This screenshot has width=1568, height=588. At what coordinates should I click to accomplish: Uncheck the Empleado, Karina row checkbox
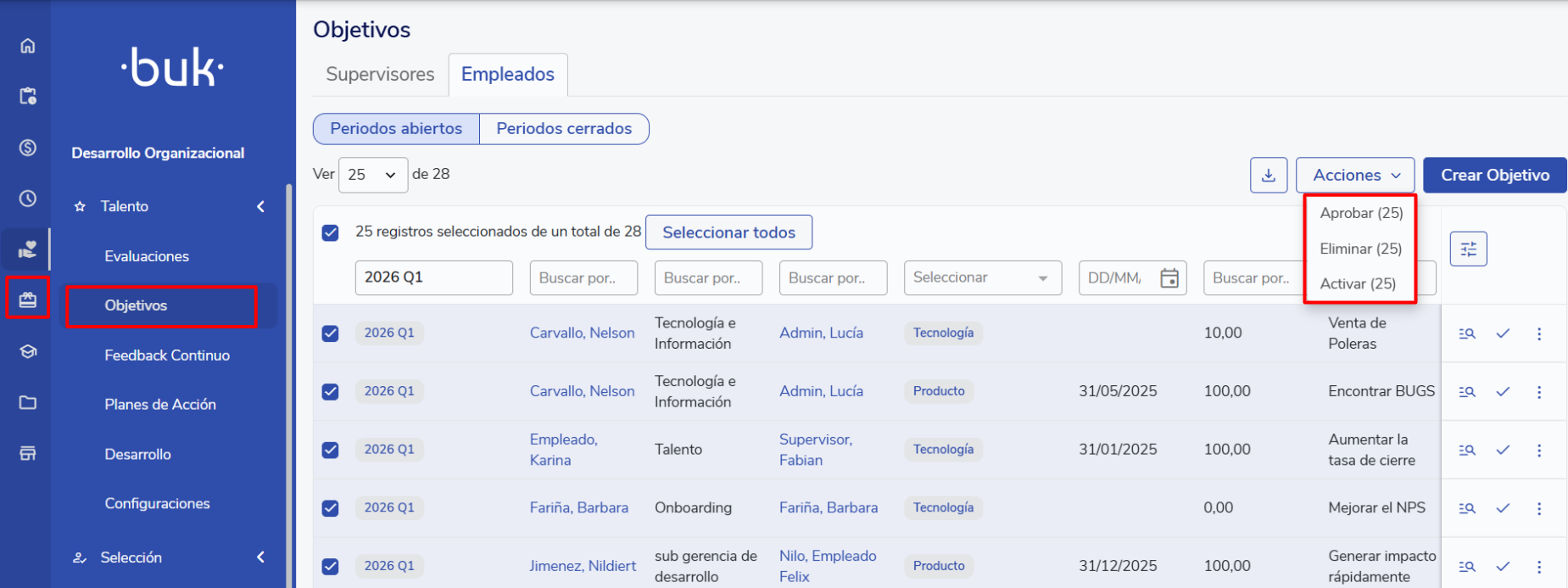coord(331,450)
